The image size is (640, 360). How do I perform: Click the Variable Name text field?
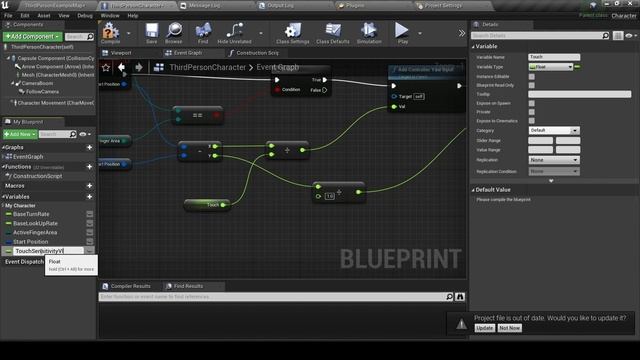point(554,57)
